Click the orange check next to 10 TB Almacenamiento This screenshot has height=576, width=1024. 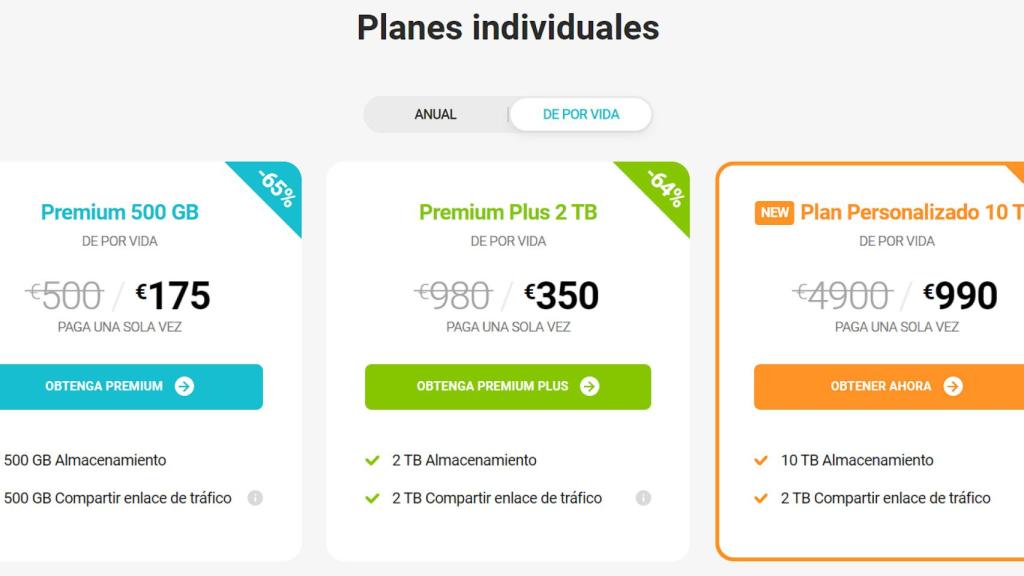761,461
